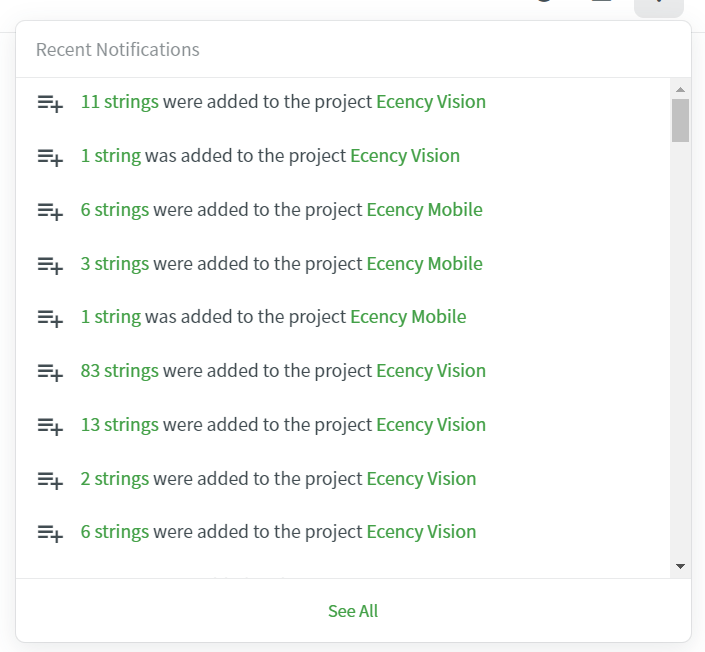705x652 pixels.
Task: Click the scrollbar up arrow
Action: coord(680,89)
